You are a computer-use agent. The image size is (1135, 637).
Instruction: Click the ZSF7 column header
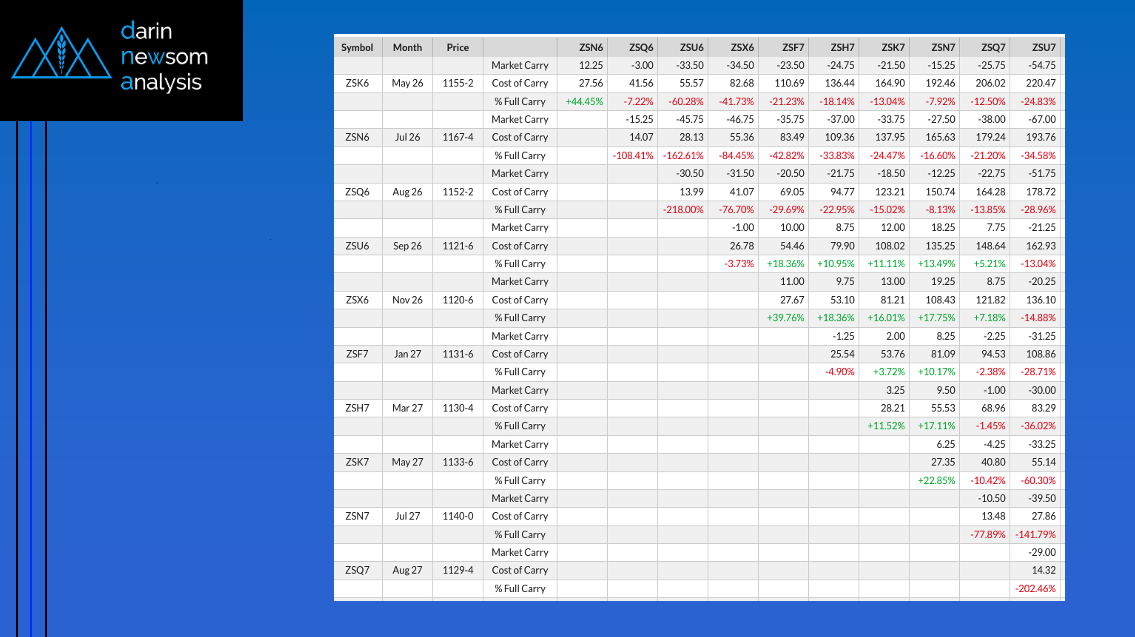pyautogui.click(x=793, y=47)
